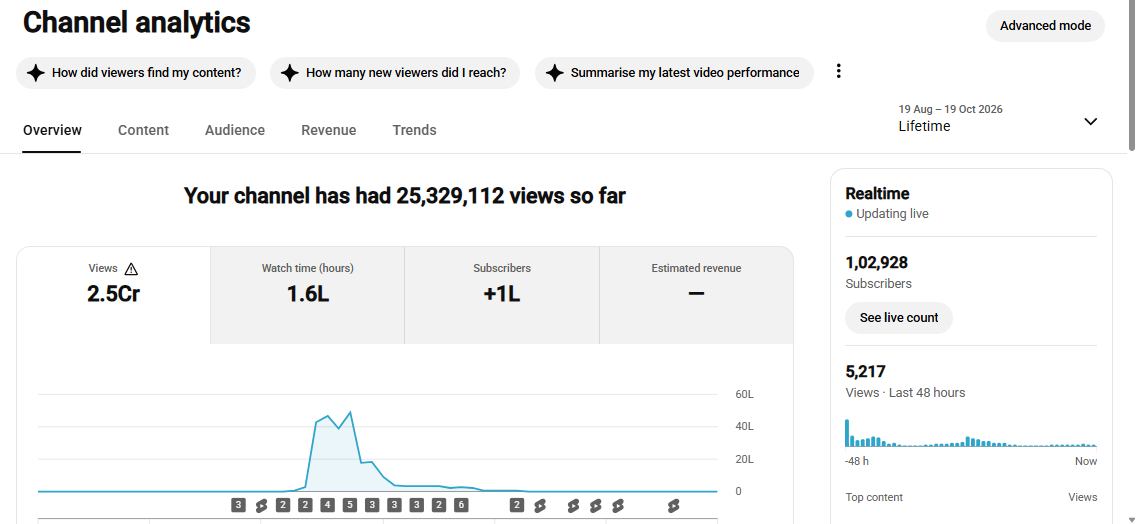1136x524 pixels.
Task: Click the 20L y-axis label
Action: 744,459
